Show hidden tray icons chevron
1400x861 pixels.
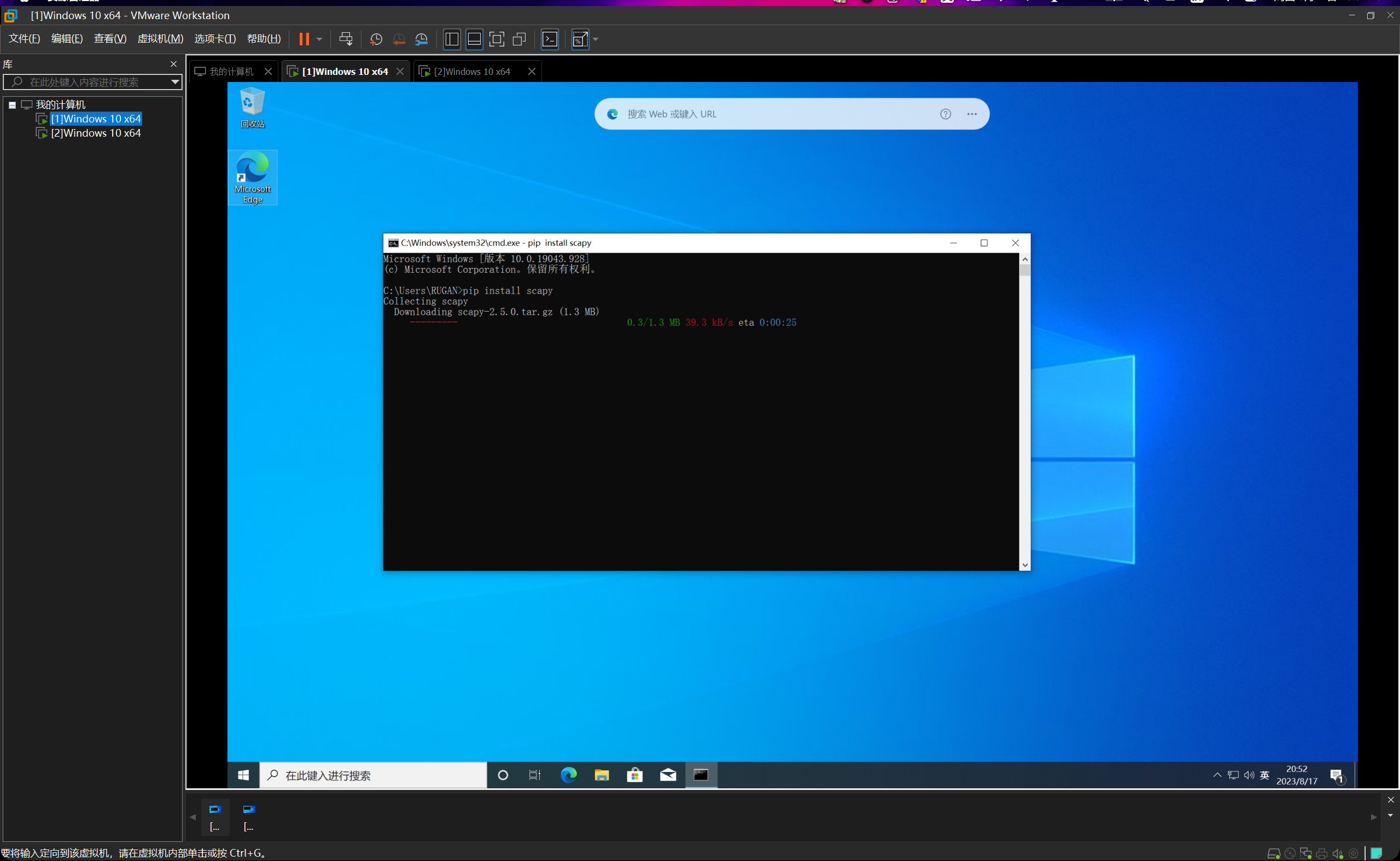tap(1217, 775)
